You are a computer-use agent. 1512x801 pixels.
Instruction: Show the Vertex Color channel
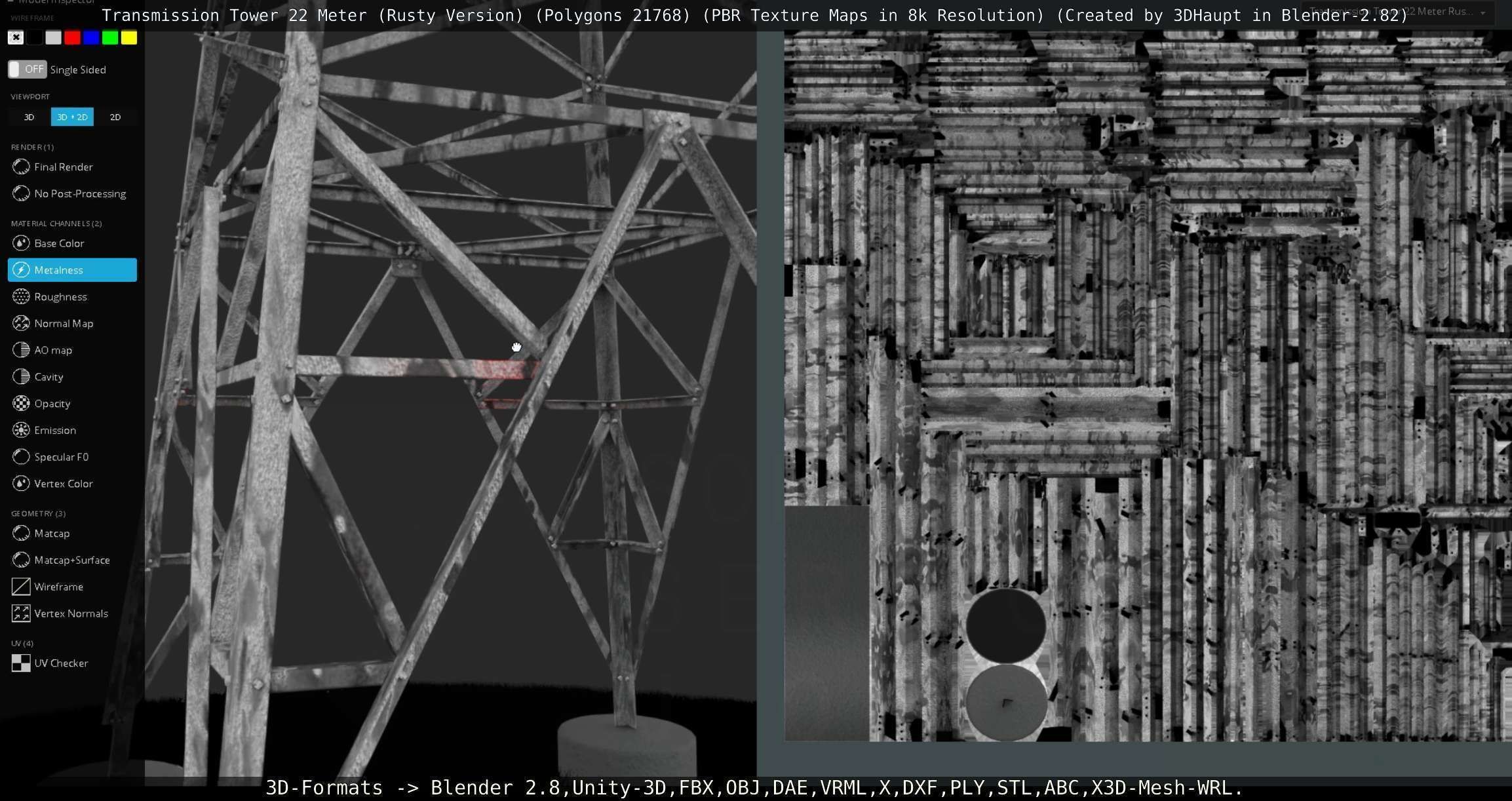point(72,484)
